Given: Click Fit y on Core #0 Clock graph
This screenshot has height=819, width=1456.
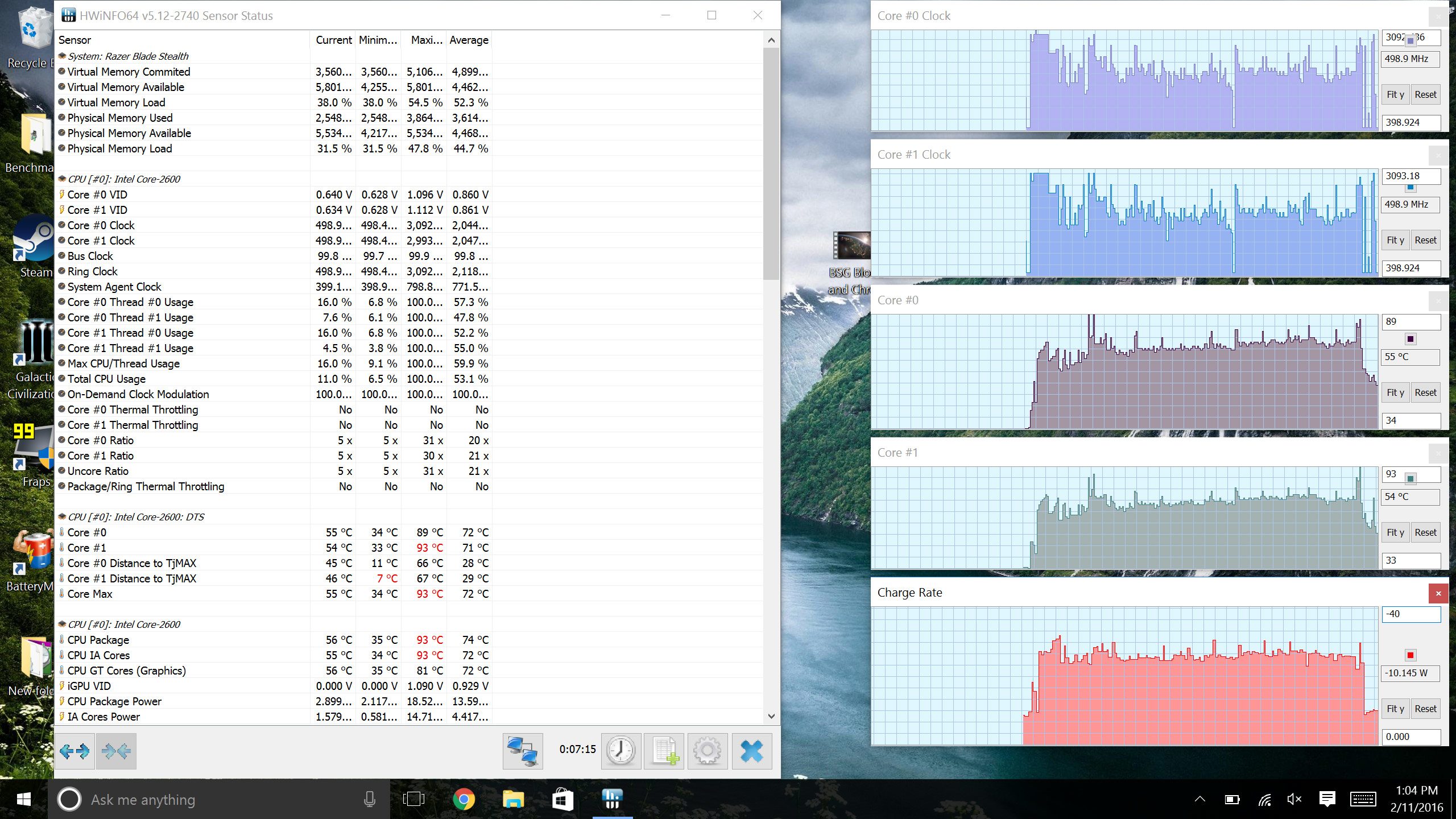Looking at the screenshot, I should (1395, 94).
